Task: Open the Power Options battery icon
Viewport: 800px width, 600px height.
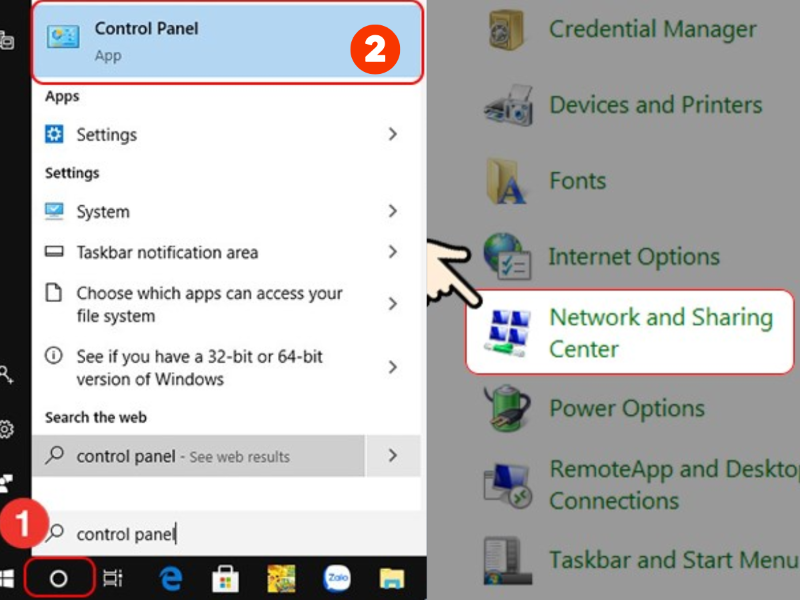Action: pos(508,409)
